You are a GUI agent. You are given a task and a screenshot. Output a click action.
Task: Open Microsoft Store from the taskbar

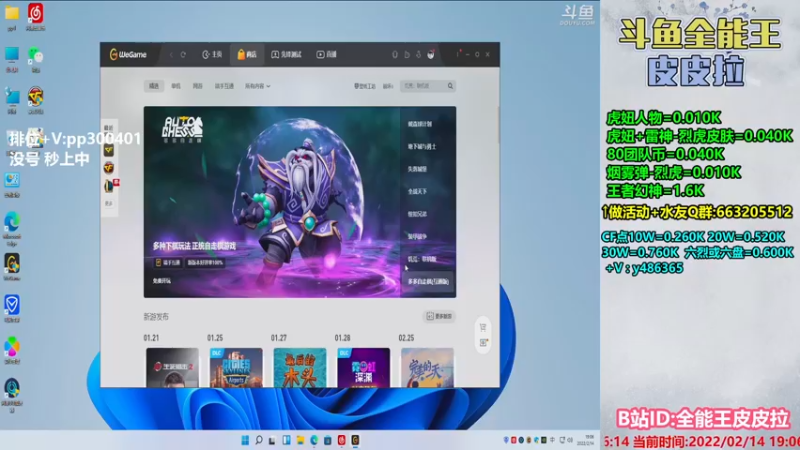pyautogui.click(x=328, y=440)
